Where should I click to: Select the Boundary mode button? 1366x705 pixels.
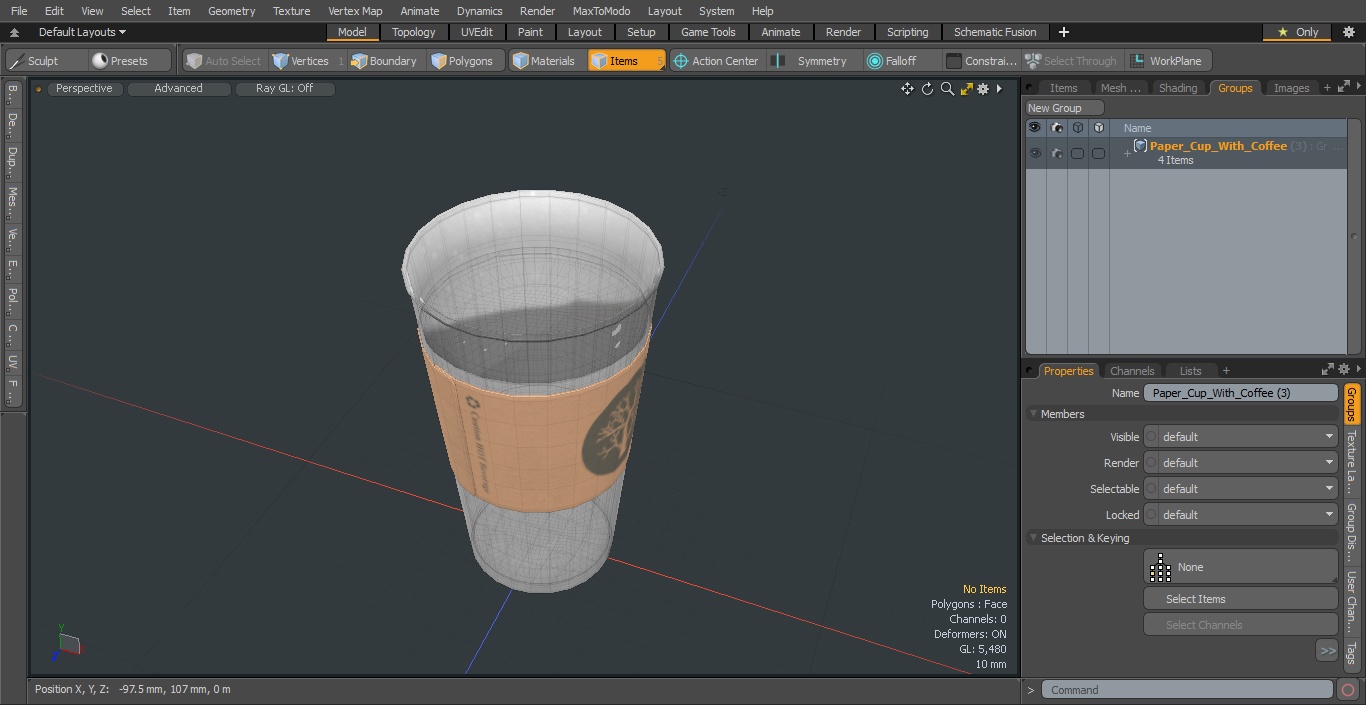tap(385, 61)
